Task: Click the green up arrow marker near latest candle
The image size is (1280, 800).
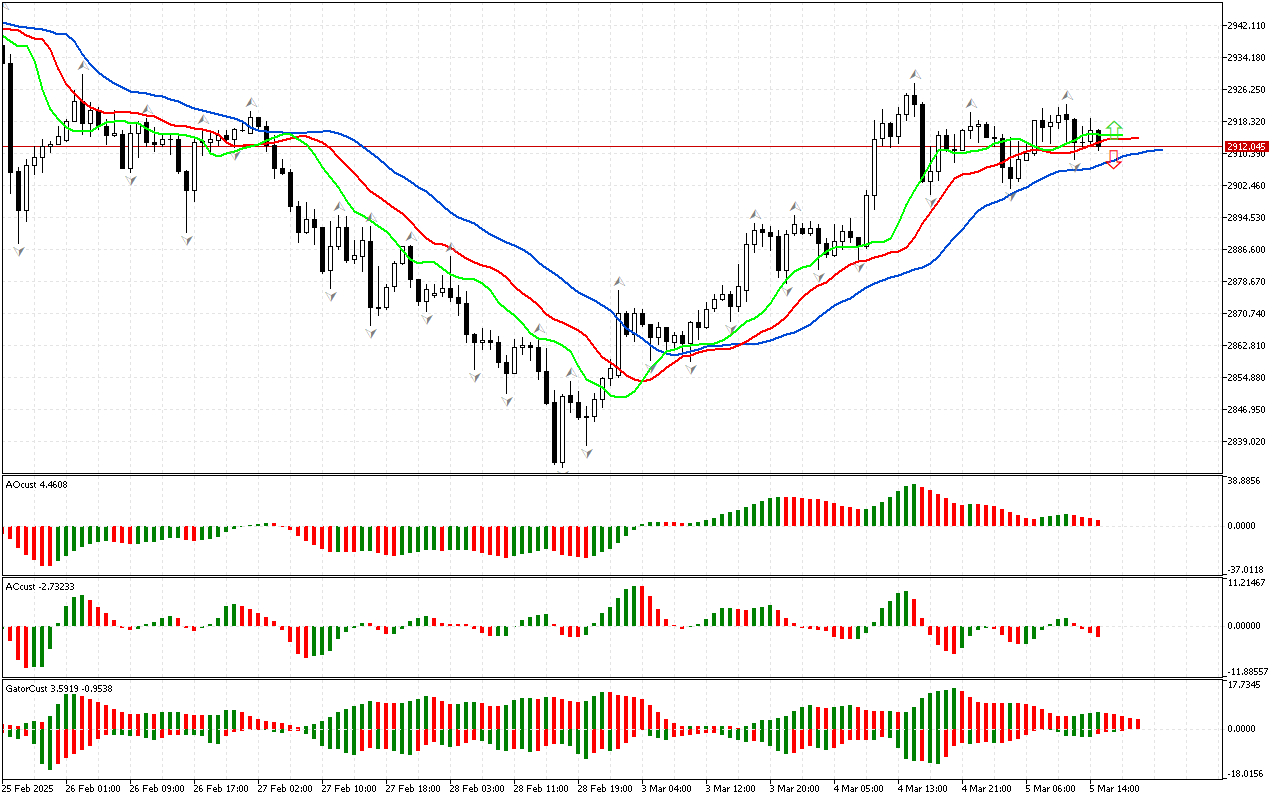Action: pyautogui.click(x=1114, y=129)
